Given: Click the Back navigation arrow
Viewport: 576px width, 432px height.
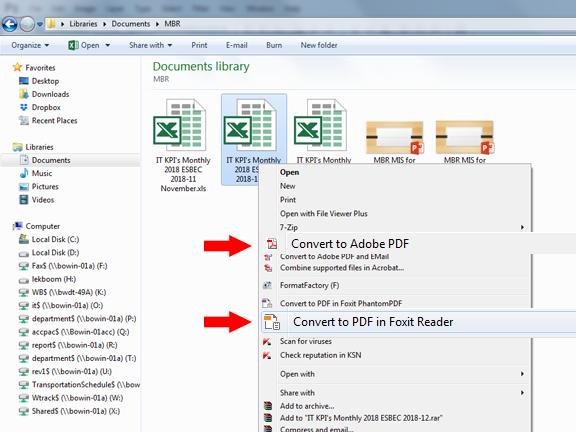Looking at the screenshot, I should coord(10,24).
